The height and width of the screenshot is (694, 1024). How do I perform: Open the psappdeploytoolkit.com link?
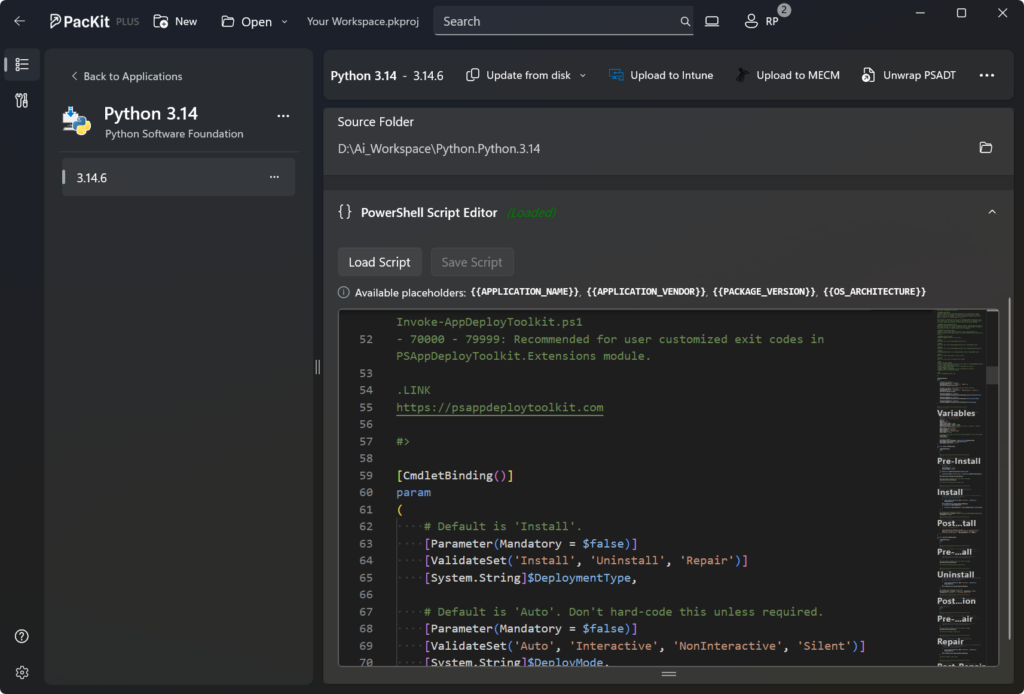(500, 407)
